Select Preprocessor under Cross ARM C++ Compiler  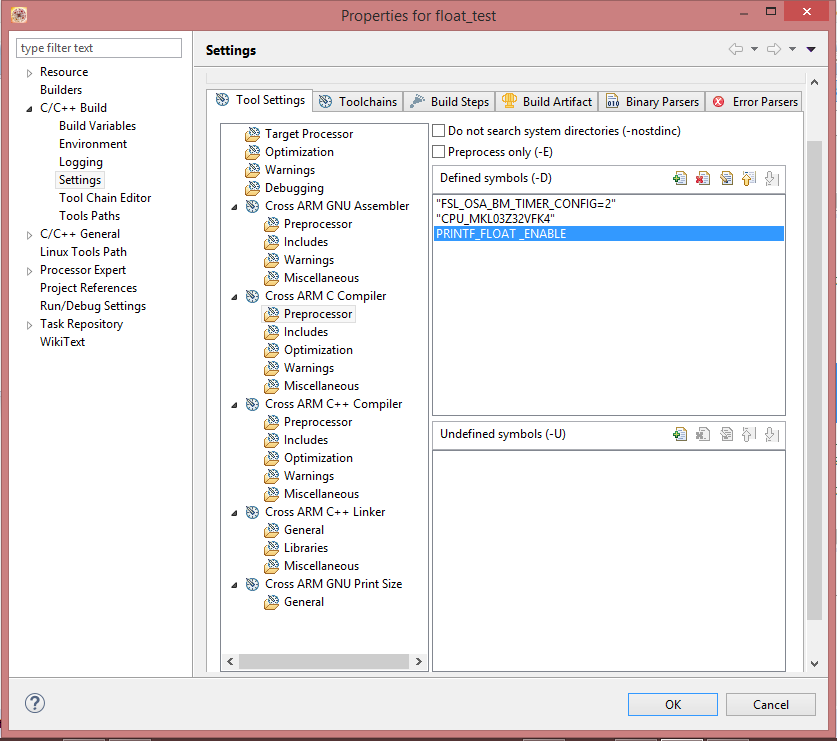click(x=318, y=422)
